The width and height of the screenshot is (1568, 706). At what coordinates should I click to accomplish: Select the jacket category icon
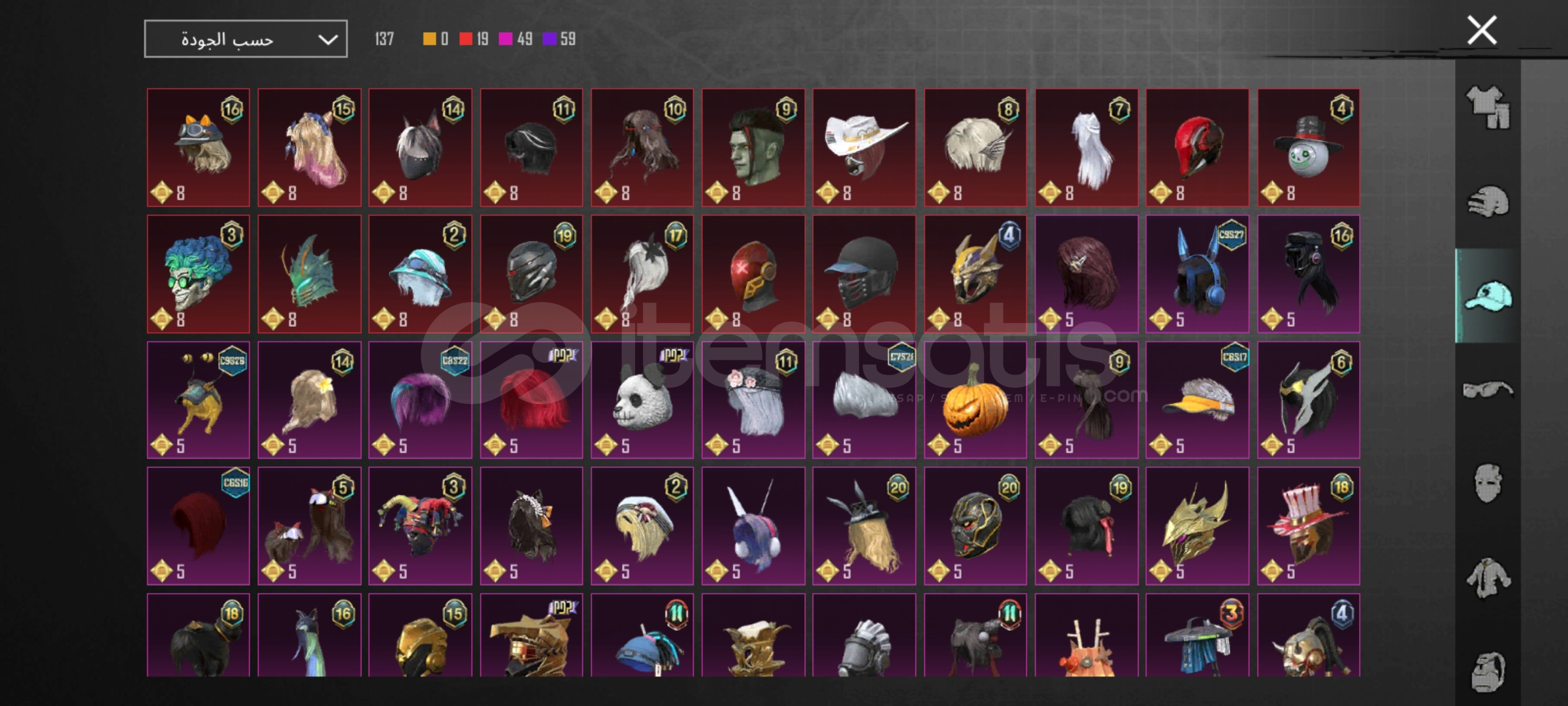pos(1488,578)
